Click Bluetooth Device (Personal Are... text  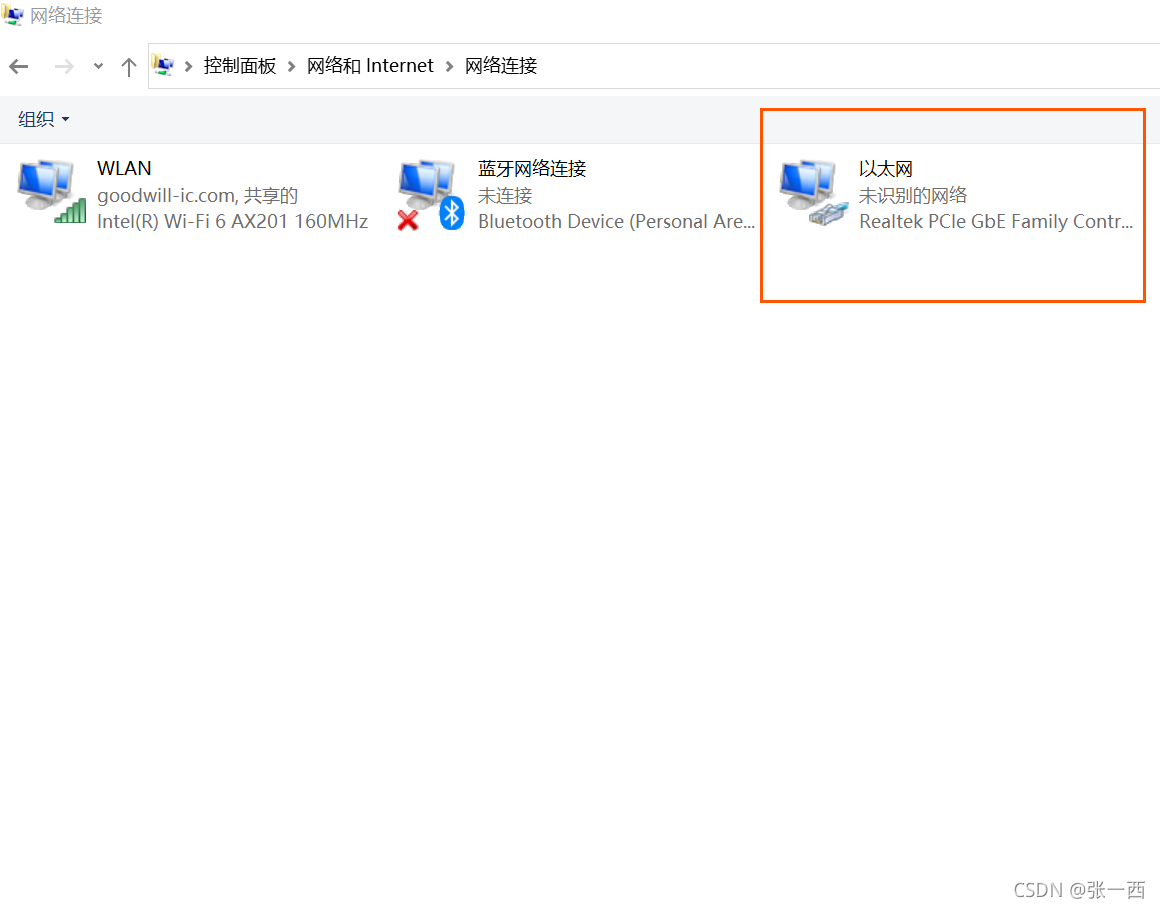[616, 221]
